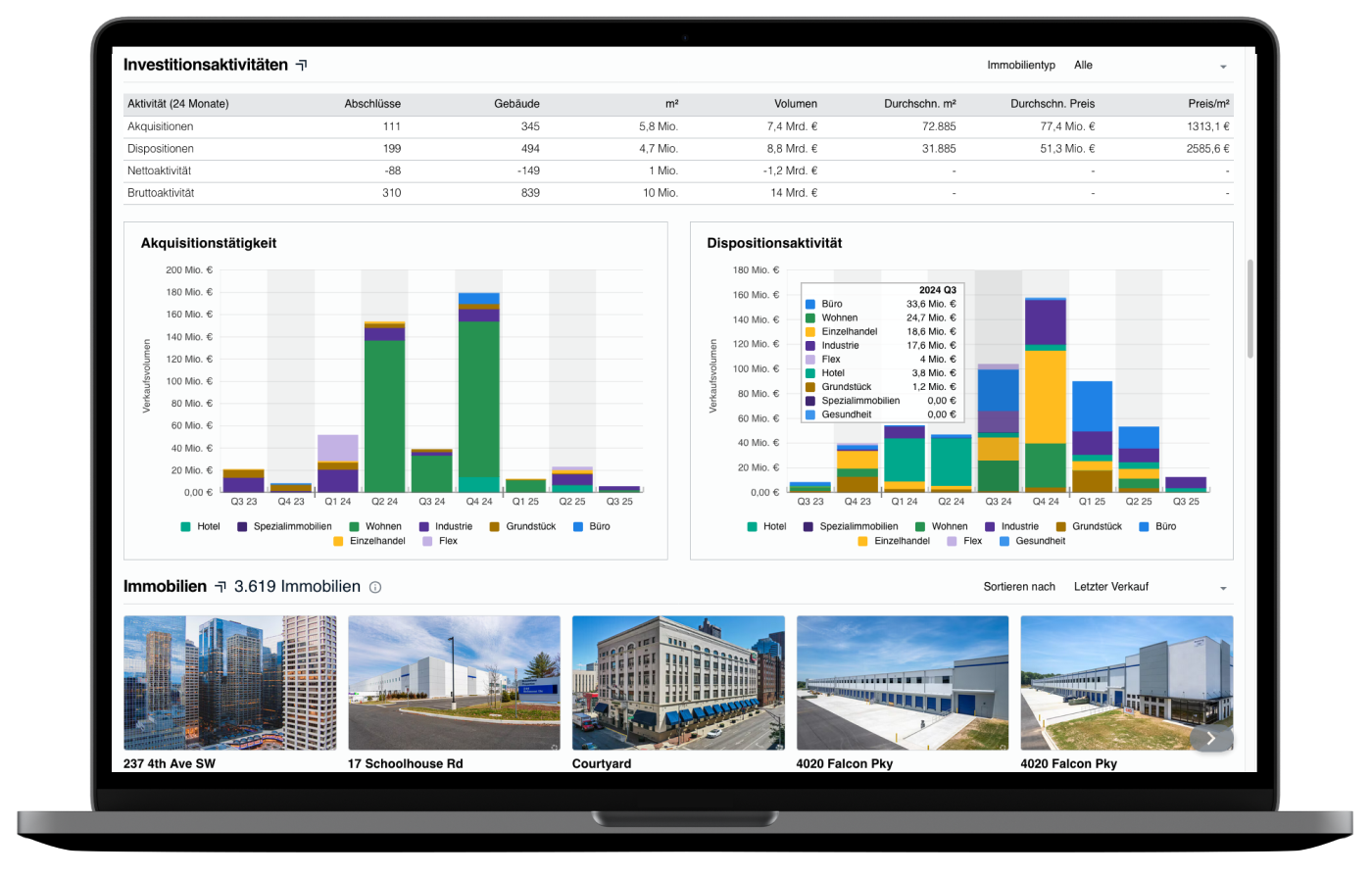Click the Preis/m² column header

(1209, 104)
